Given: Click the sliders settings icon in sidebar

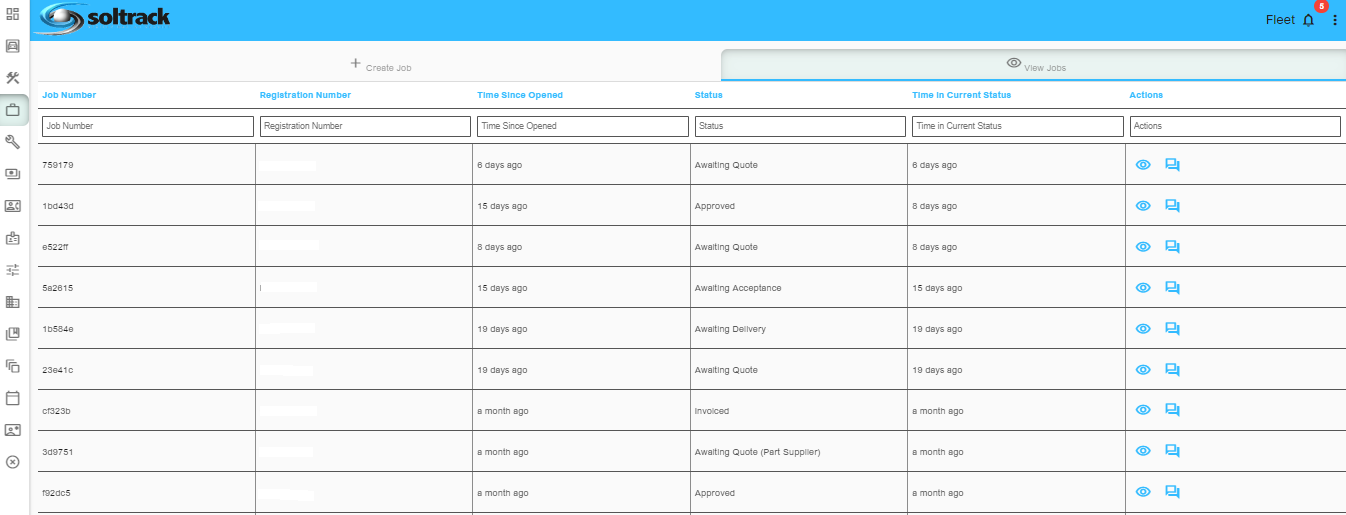Looking at the screenshot, I should click(13, 270).
